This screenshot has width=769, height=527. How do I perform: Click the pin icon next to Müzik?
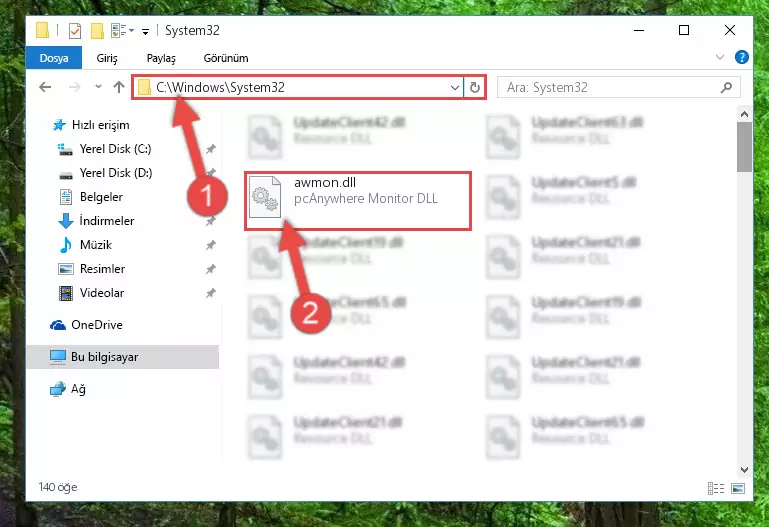click(x=210, y=245)
